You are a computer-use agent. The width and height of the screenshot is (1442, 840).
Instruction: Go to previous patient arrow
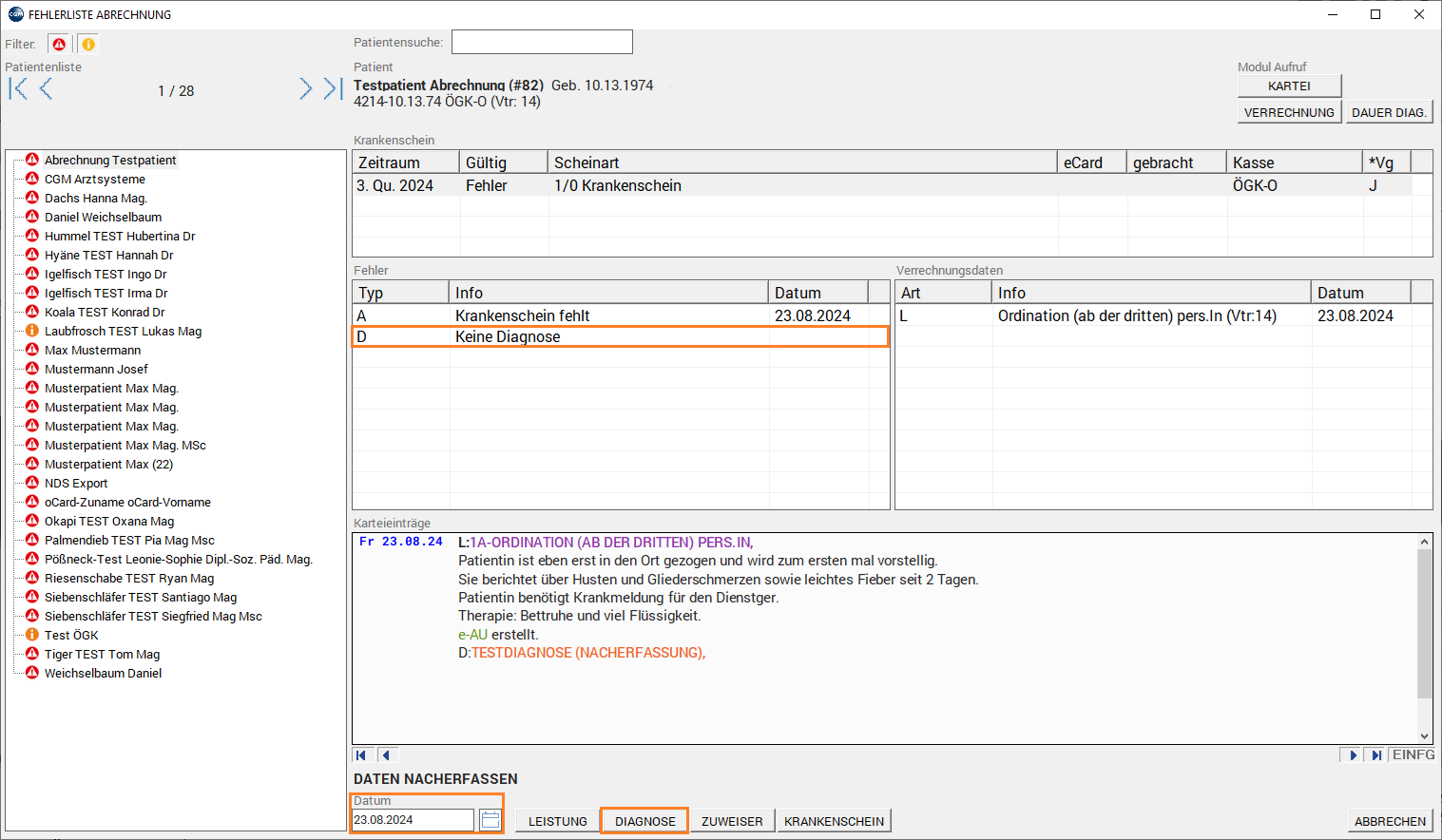[46, 89]
